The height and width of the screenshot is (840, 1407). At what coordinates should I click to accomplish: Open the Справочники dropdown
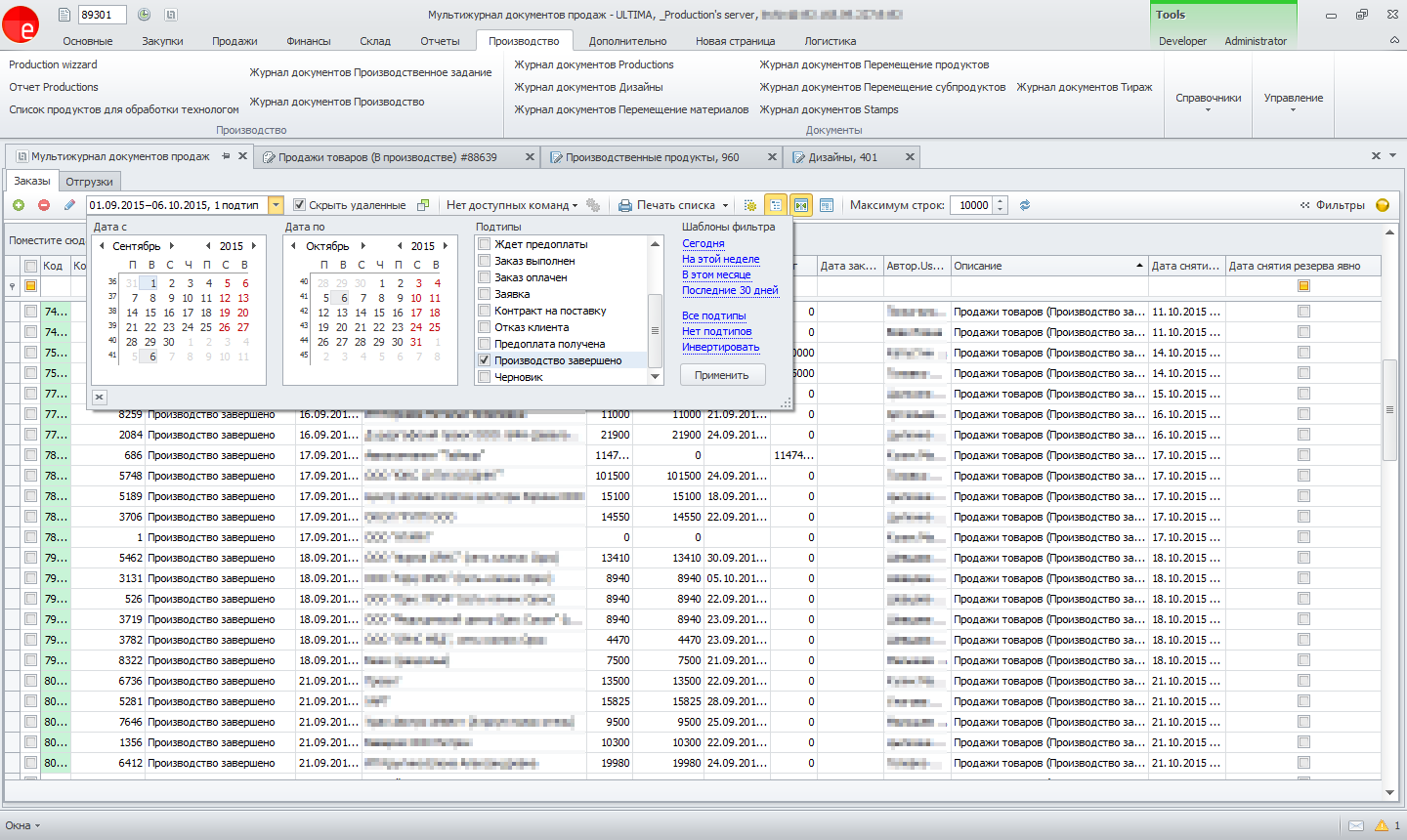coord(1208,102)
